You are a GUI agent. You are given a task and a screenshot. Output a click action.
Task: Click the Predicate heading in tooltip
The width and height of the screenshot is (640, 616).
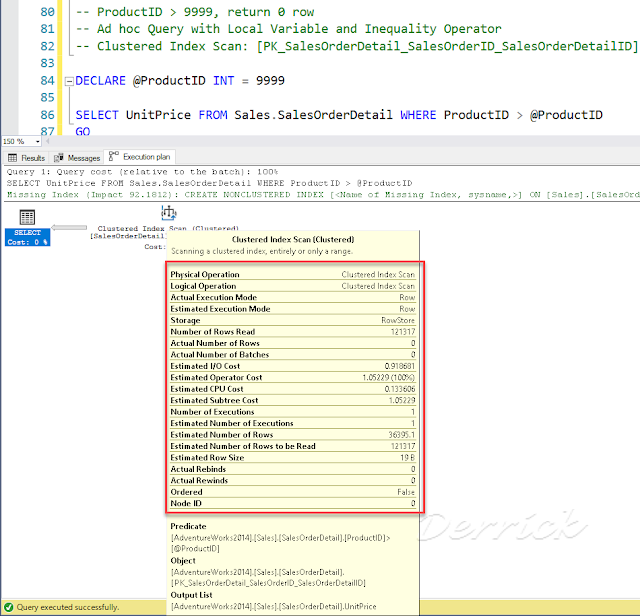[188, 526]
